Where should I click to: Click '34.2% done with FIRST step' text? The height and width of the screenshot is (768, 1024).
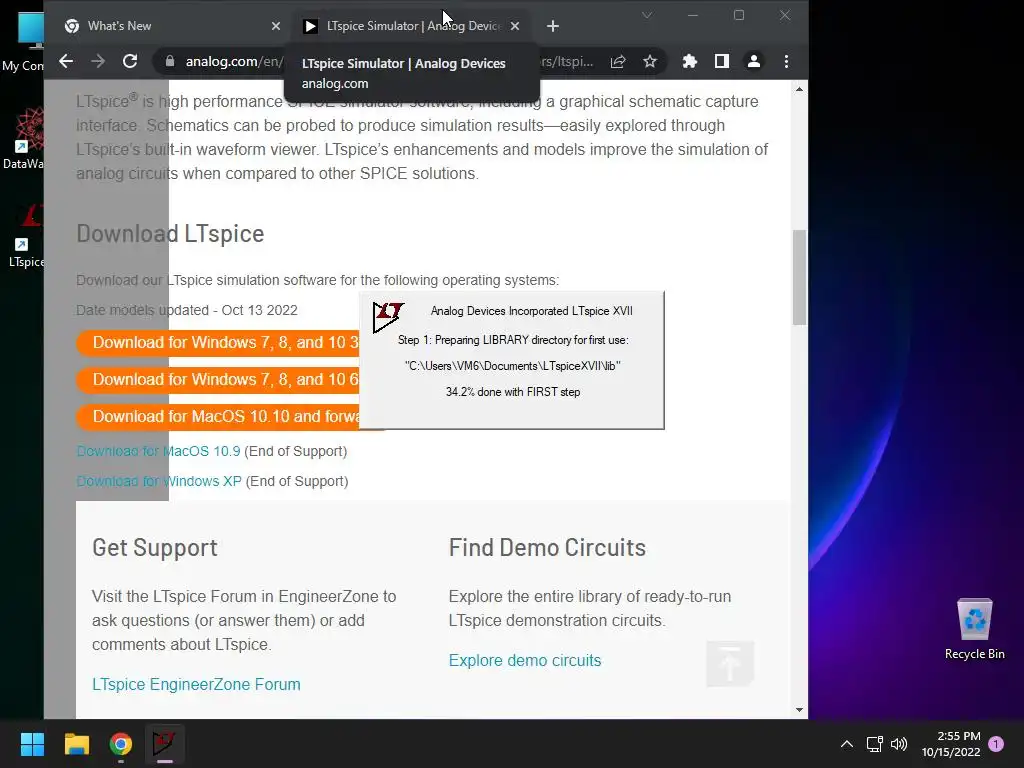[x=513, y=392]
